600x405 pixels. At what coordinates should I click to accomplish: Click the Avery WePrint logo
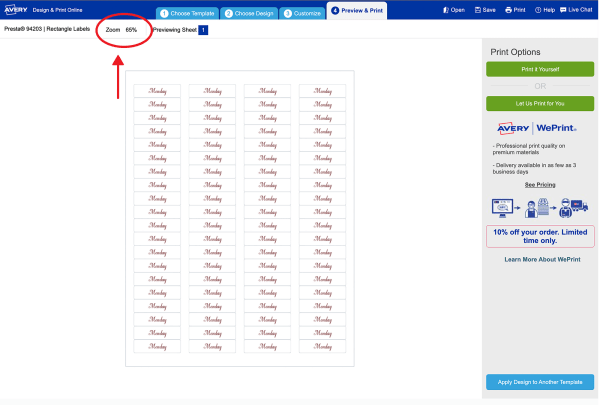(x=540, y=127)
